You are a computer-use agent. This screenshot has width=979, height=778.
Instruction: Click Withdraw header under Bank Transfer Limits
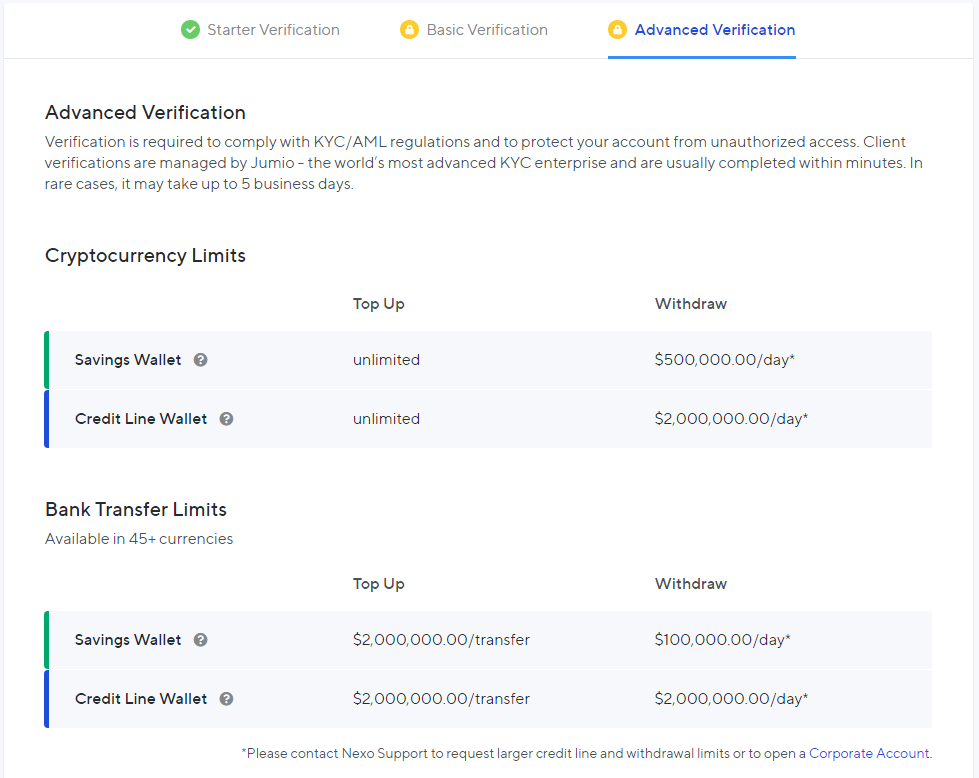point(691,583)
